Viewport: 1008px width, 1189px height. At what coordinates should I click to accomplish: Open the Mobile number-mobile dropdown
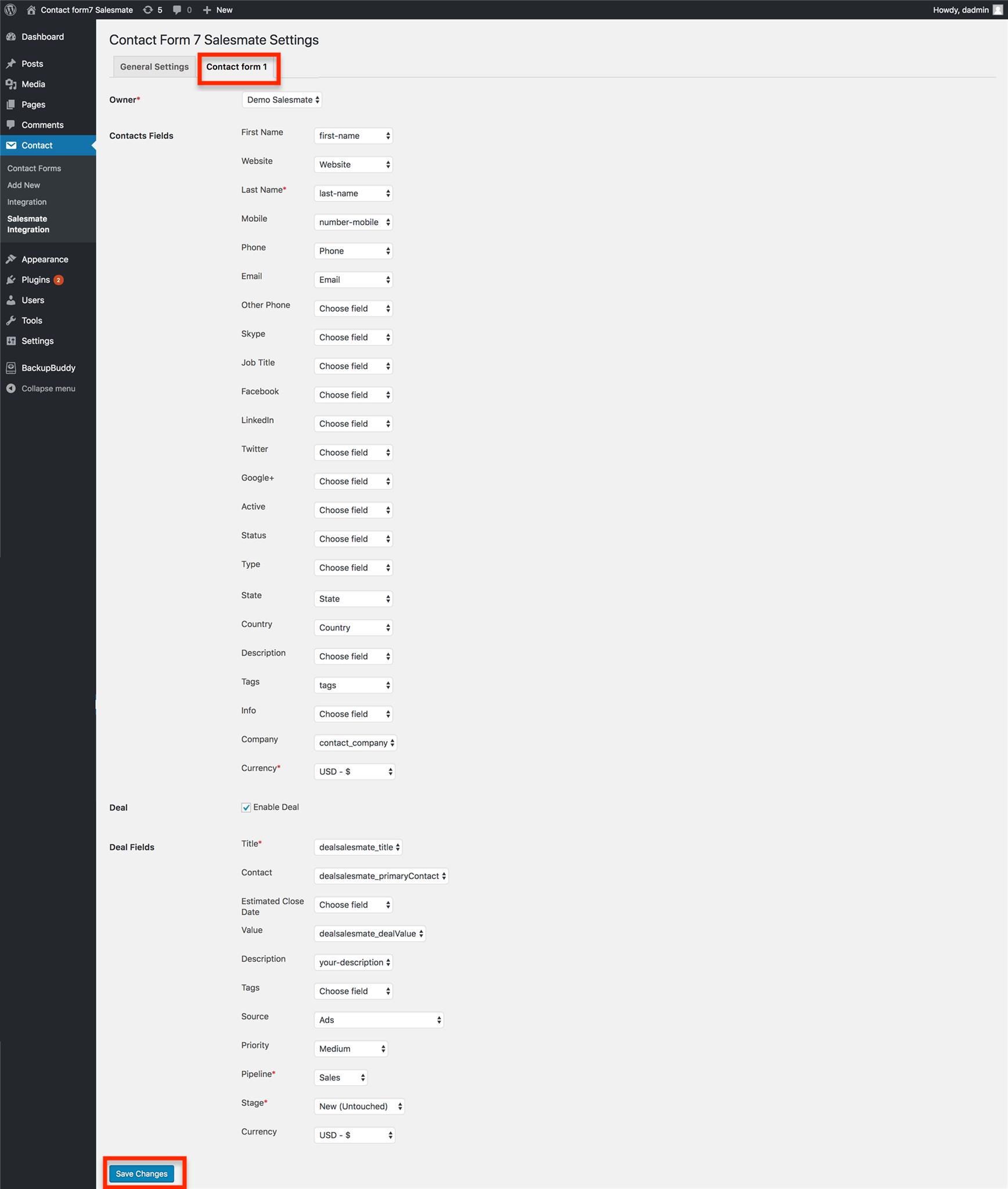click(x=354, y=222)
